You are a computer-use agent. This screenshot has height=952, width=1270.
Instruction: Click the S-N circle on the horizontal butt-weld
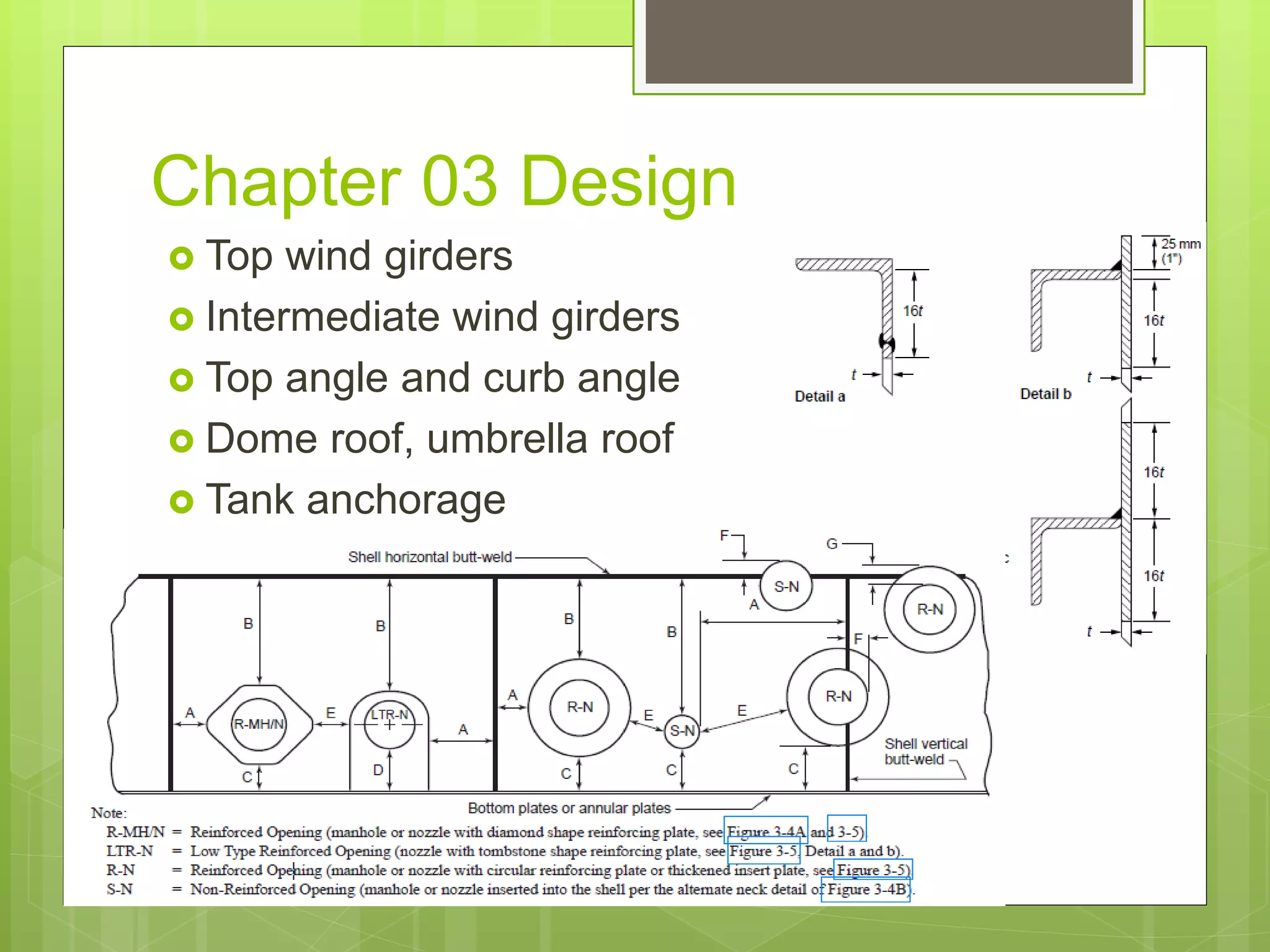(786, 586)
